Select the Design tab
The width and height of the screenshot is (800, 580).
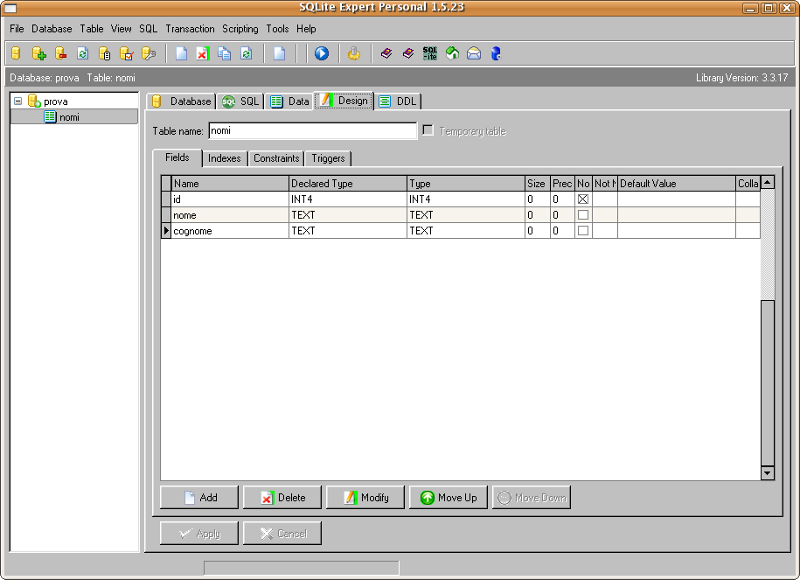[344, 100]
